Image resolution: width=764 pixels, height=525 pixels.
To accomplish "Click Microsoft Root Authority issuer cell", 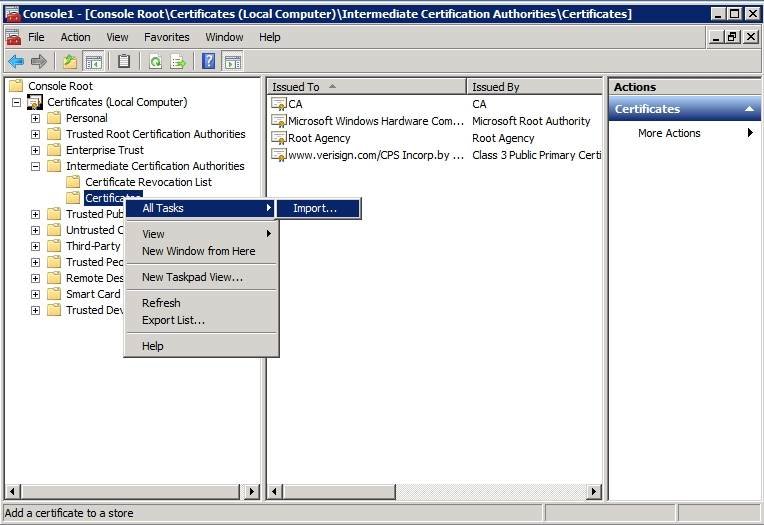I will [531, 121].
